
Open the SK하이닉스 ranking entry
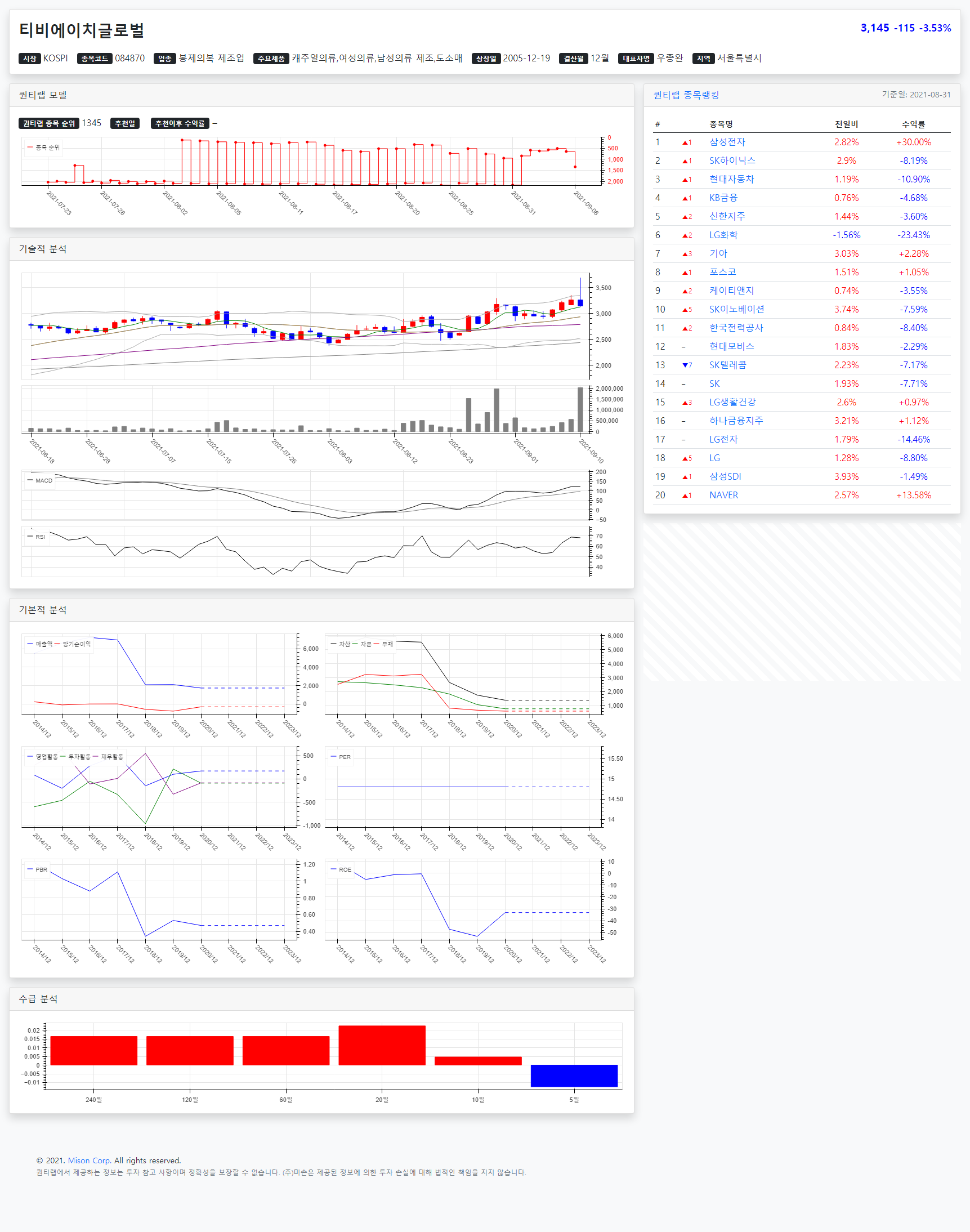(x=731, y=160)
